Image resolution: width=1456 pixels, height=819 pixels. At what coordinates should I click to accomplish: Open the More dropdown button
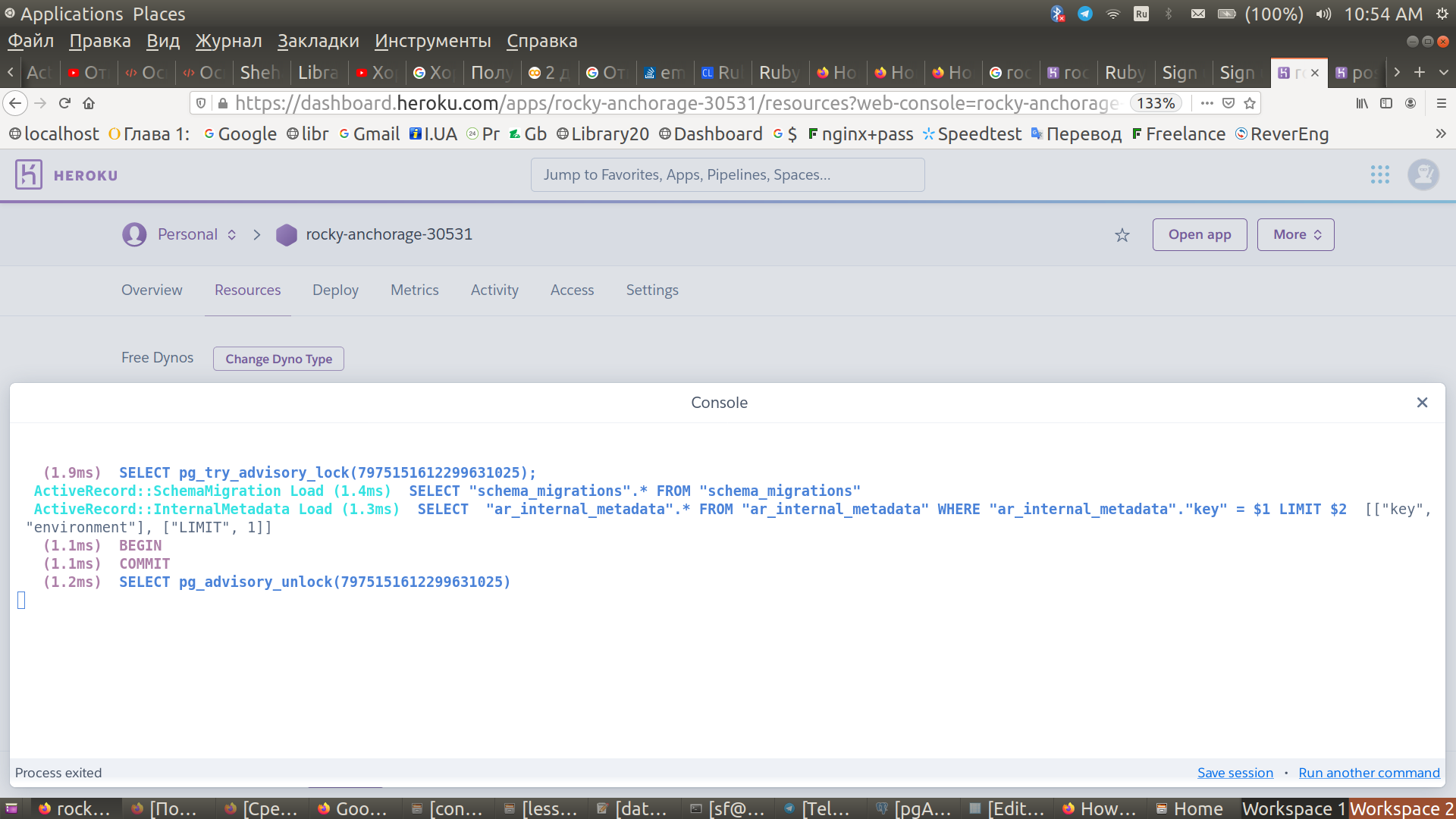(x=1296, y=235)
